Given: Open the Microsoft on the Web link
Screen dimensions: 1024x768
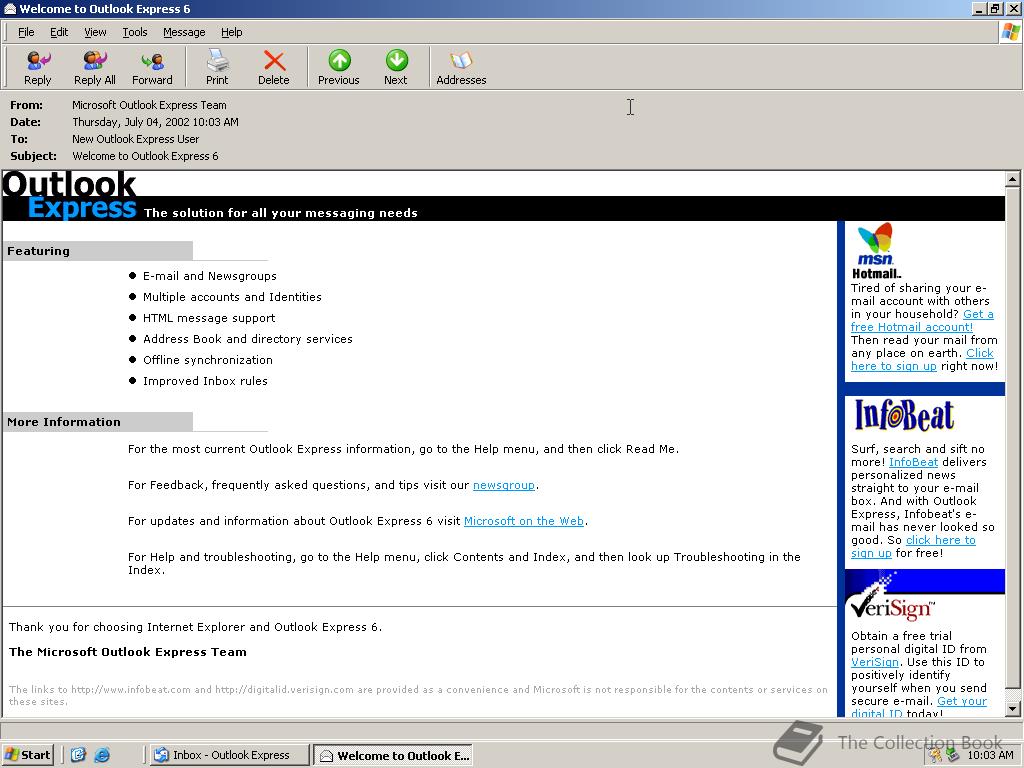Looking at the screenshot, I should tap(524, 521).
